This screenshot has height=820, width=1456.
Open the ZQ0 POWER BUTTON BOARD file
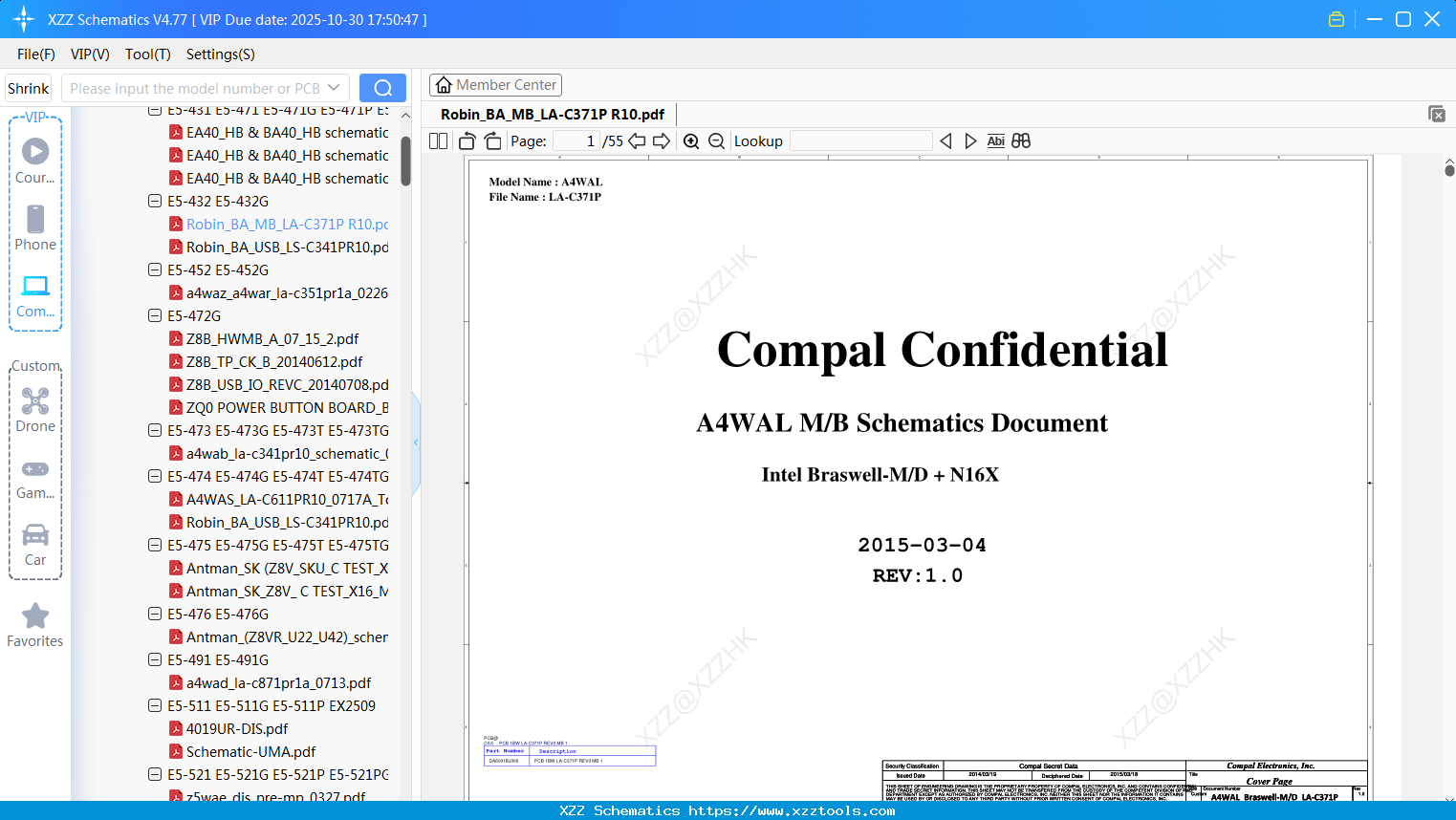point(279,407)
